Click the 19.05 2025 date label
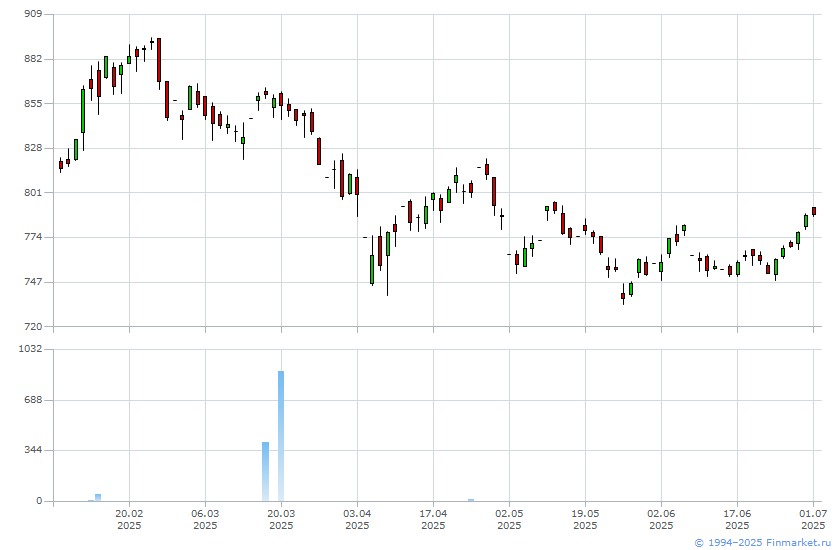Viewport: 840px width, 550px height. 586,519
